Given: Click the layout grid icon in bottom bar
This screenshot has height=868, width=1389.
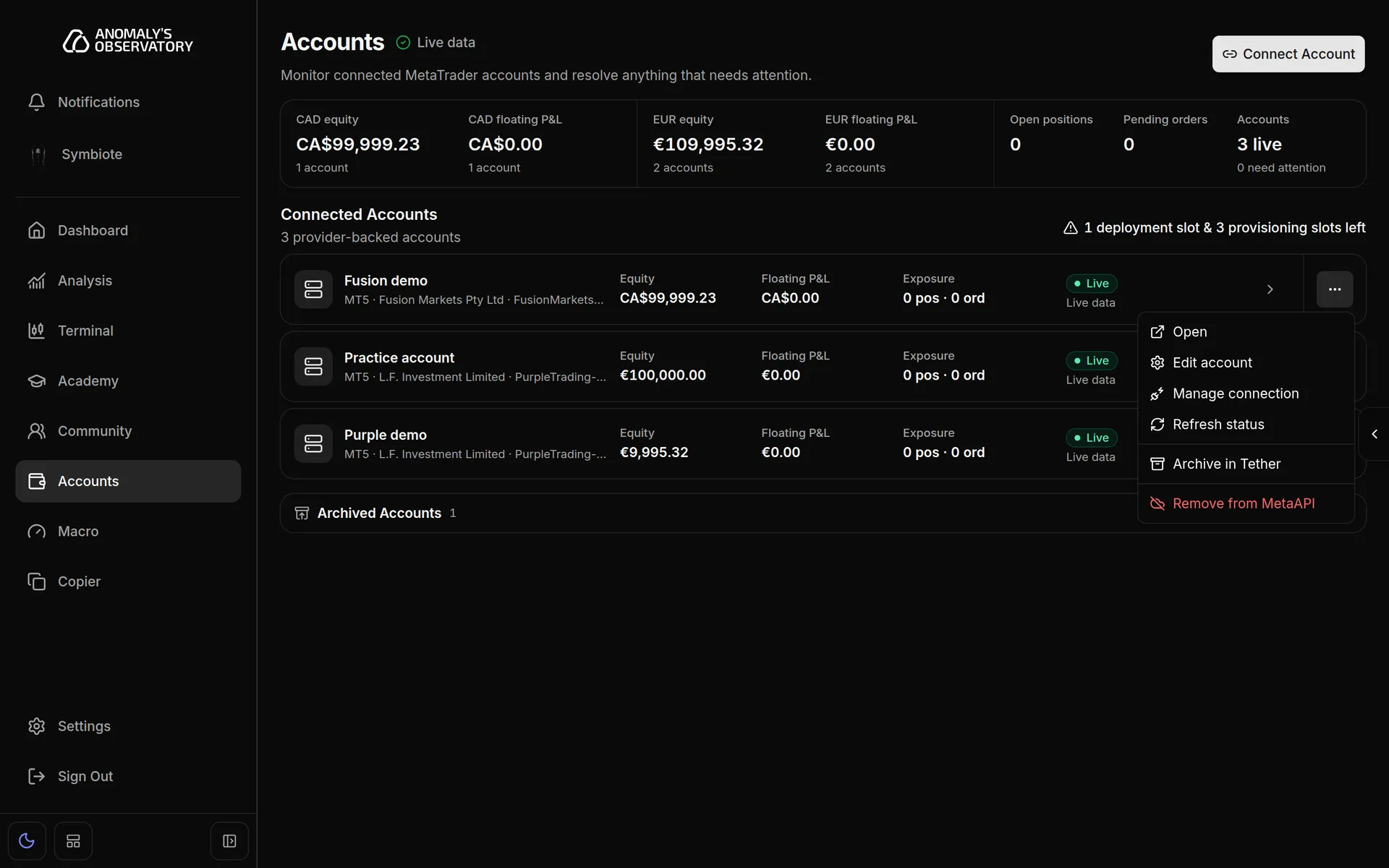Looking at the screenshot, I should pyautogui.click(x=73, y=841).
